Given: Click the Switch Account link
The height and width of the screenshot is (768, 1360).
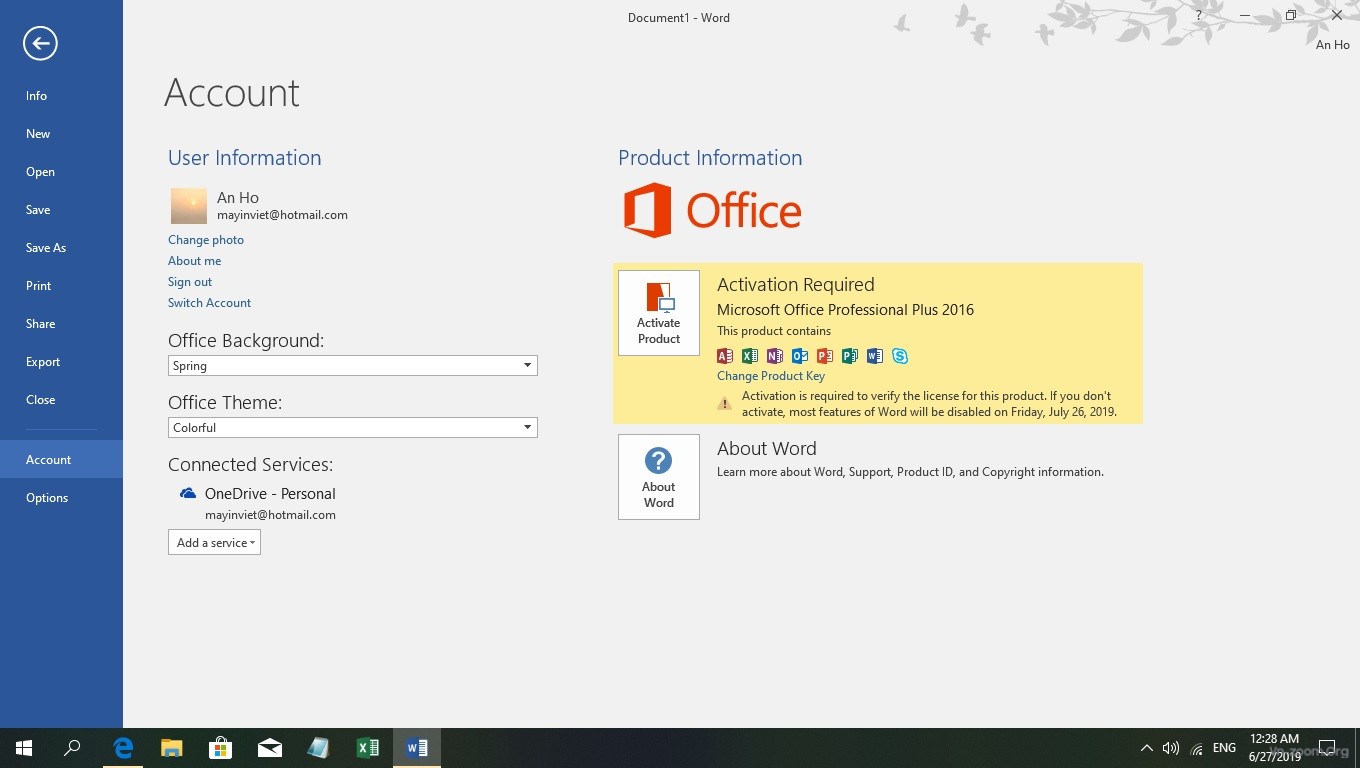Looking at the screenshot, I should click(x=209, y=303).
